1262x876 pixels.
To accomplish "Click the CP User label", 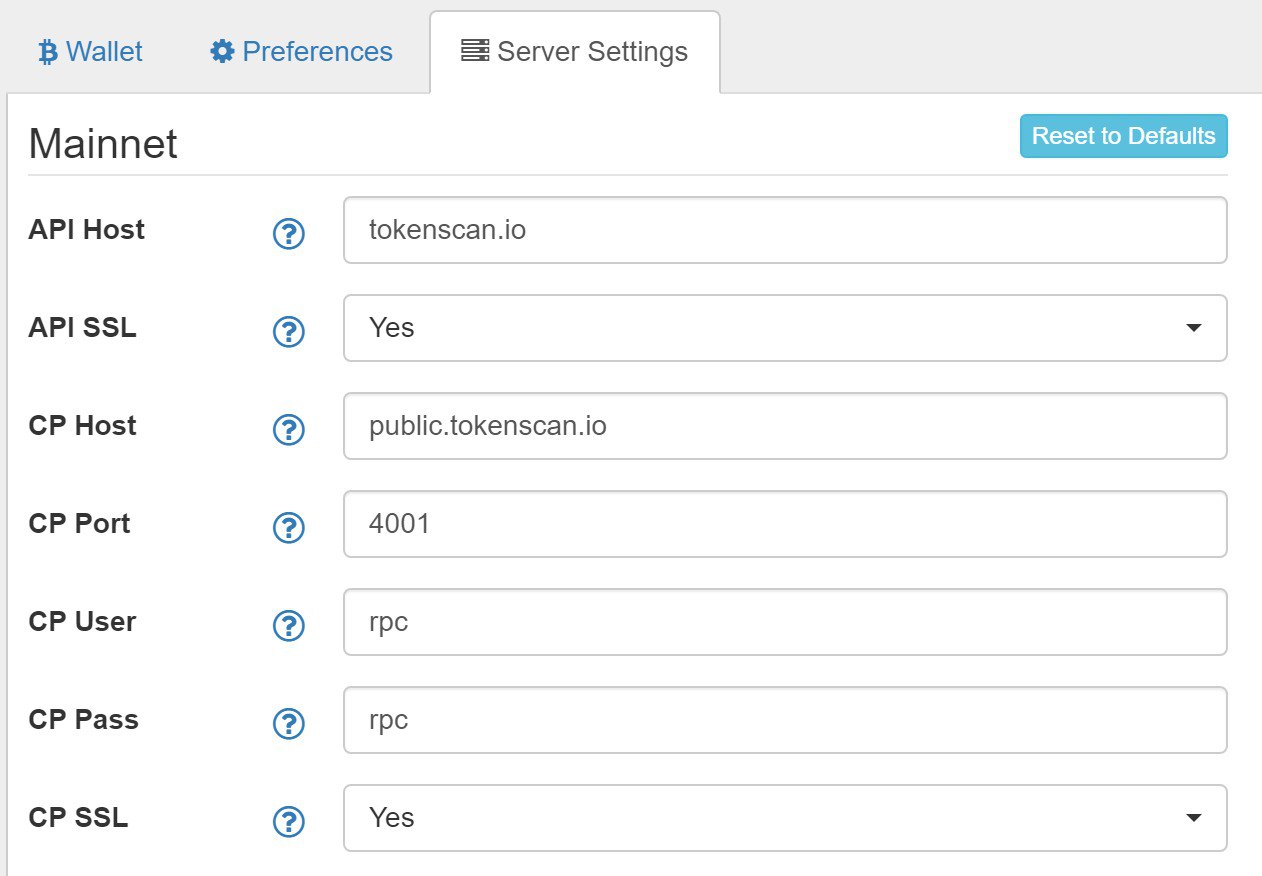I will coord(83,622).
